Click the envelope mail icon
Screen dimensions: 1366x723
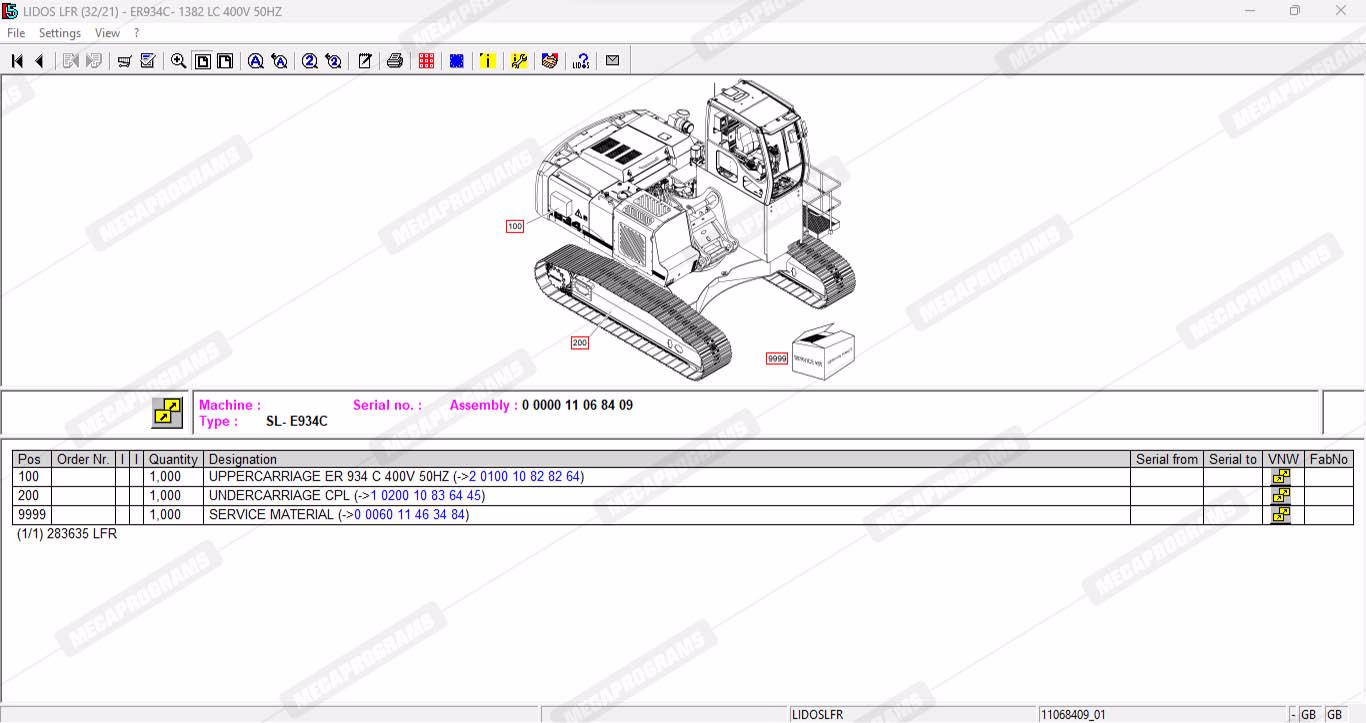click(x=612, y=61)
